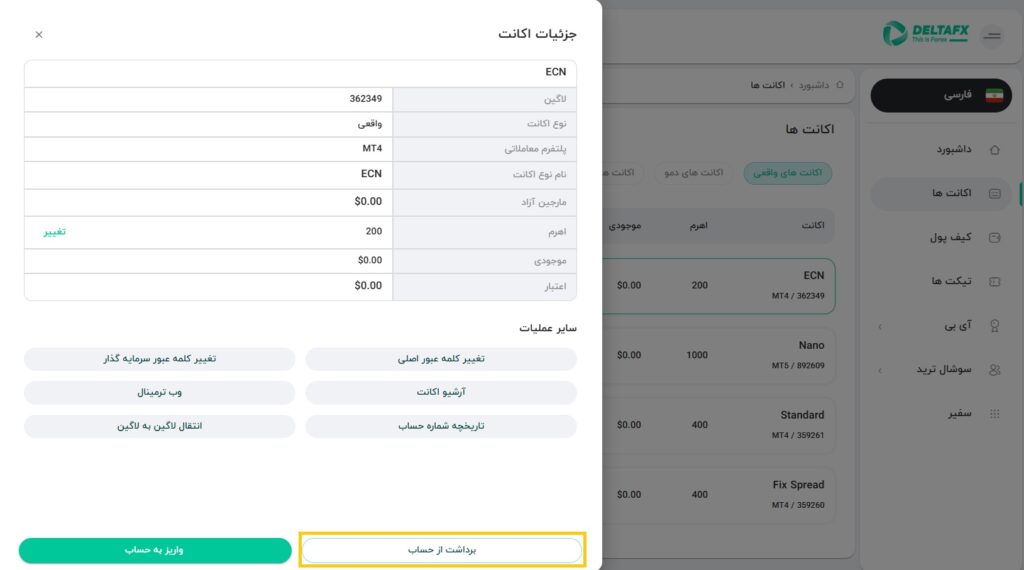Open the Farsi language selector
Viewport: 1024px width, 570px height.
[x=940, y=95]
